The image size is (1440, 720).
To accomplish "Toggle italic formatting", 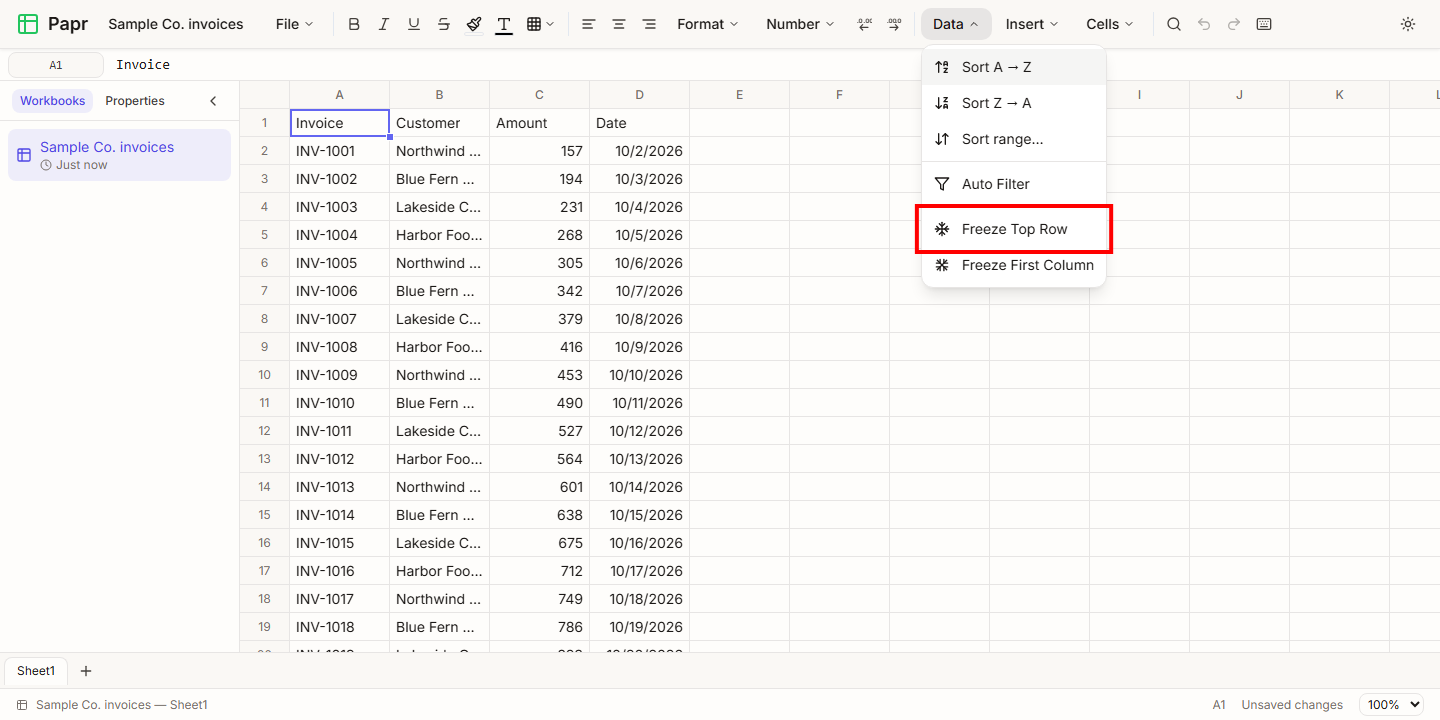I will [384, 24].
